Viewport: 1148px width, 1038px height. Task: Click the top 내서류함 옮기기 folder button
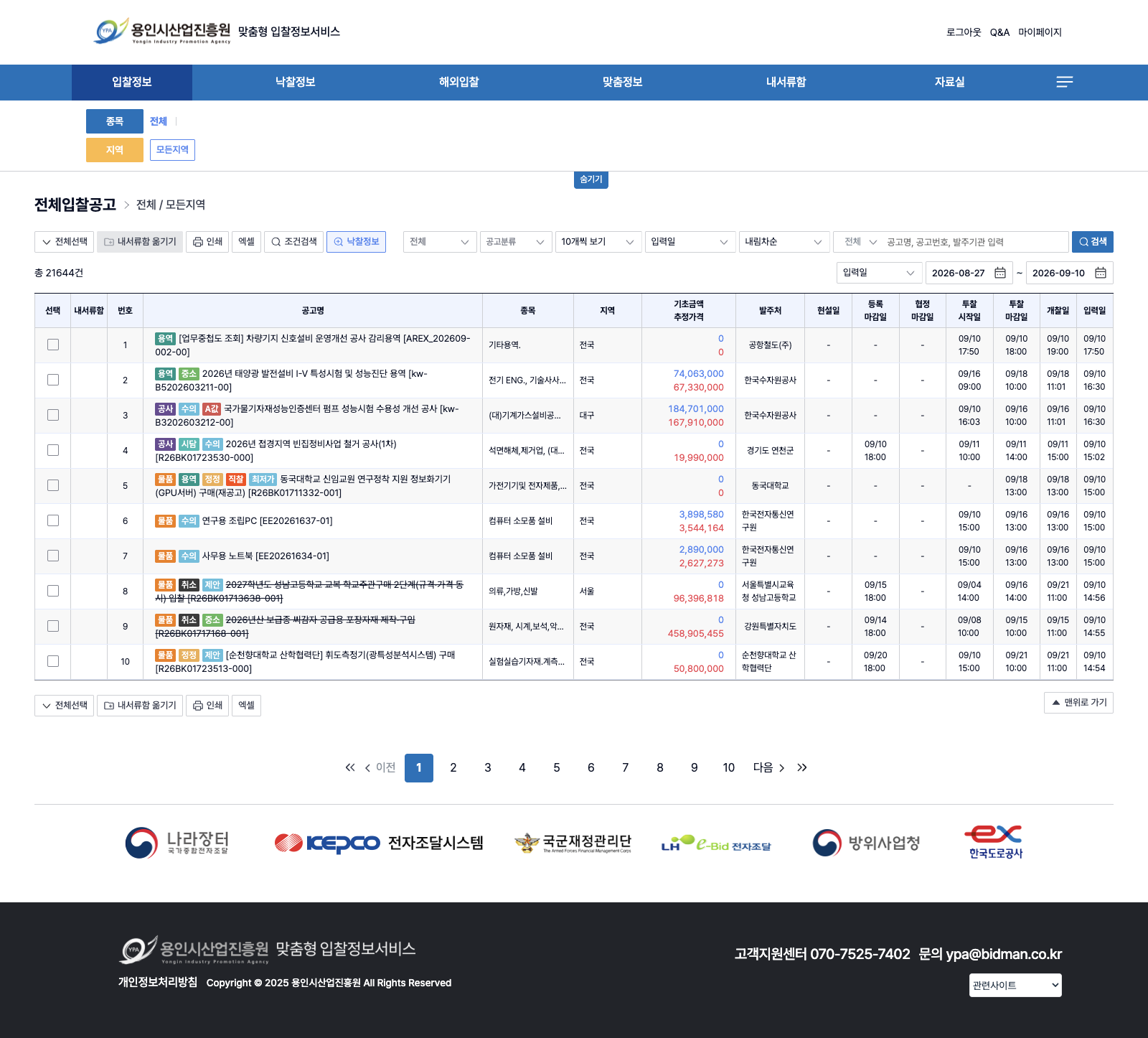click(x=140, y=242)
